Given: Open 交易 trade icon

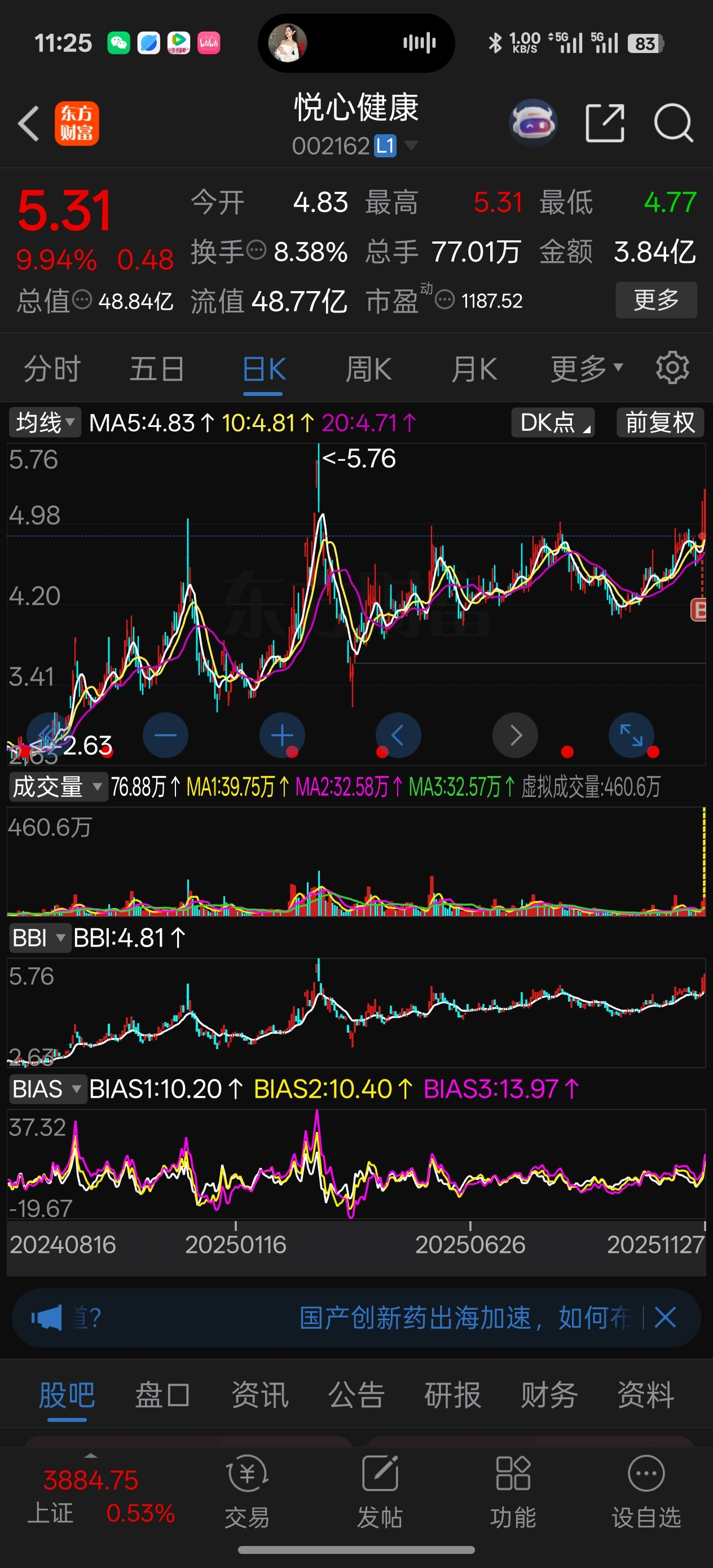Looking at the screenshot, I should click(x=247, y=1491).
